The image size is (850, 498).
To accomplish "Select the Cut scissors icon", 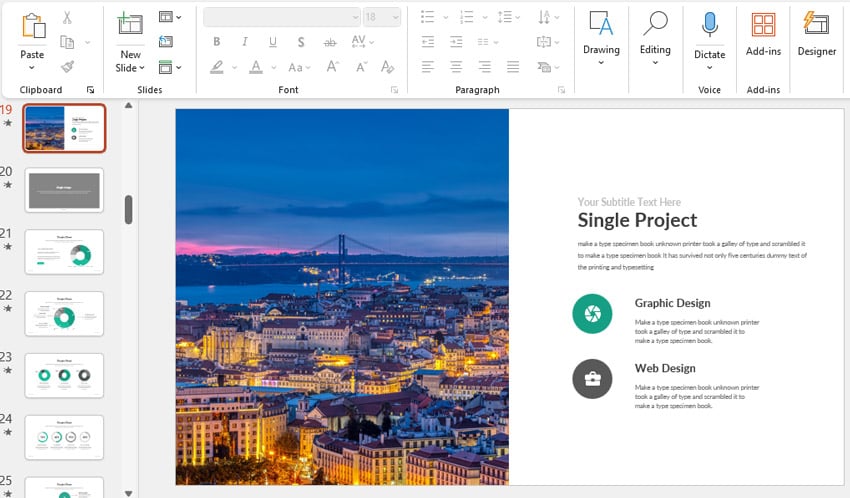I will [67, 17].
